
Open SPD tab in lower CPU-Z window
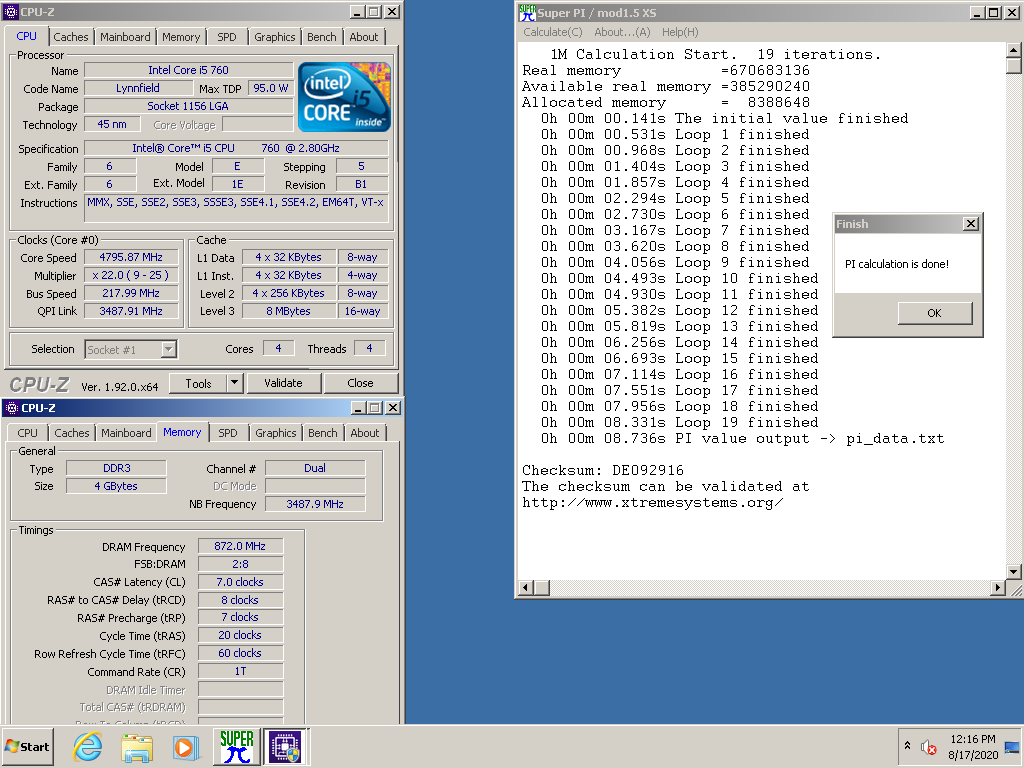coord(228,433)
